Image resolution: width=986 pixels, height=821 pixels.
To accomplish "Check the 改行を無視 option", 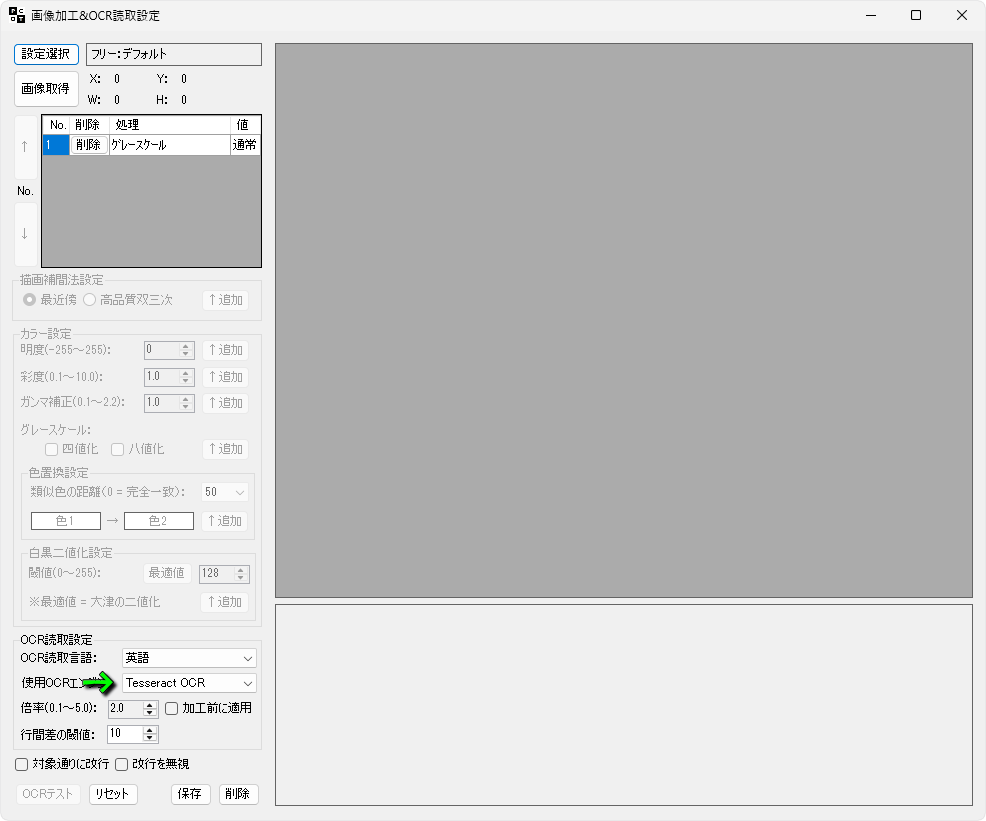I will click(x=122, y=764).
